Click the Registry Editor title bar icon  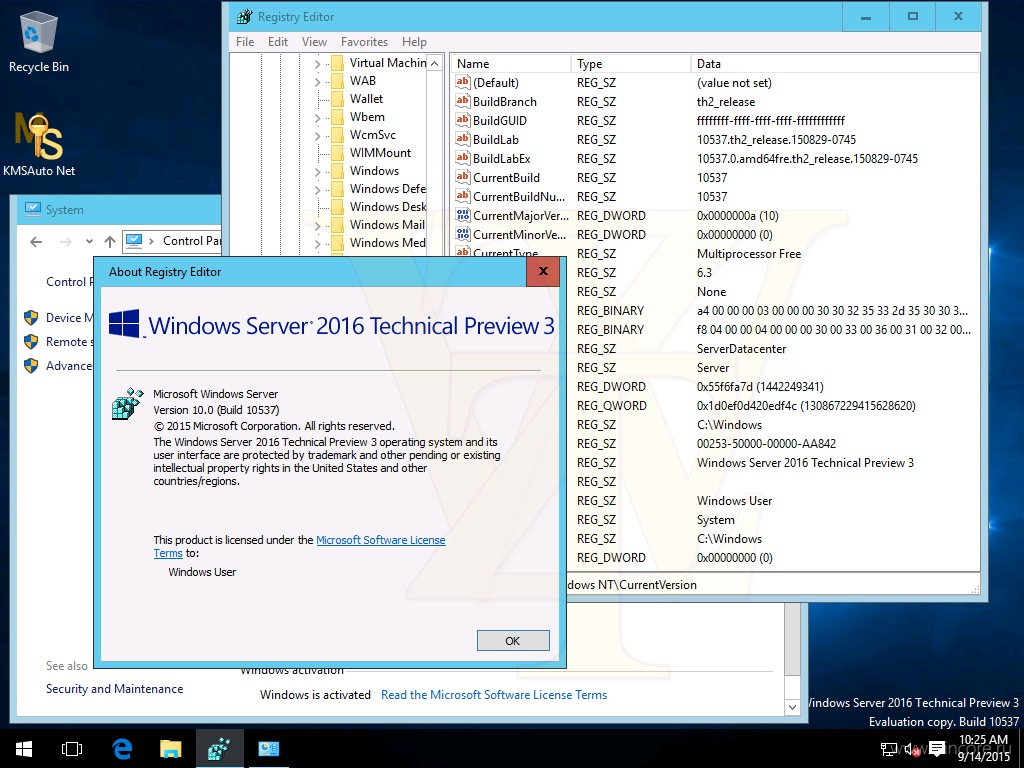tap(244, 17)
